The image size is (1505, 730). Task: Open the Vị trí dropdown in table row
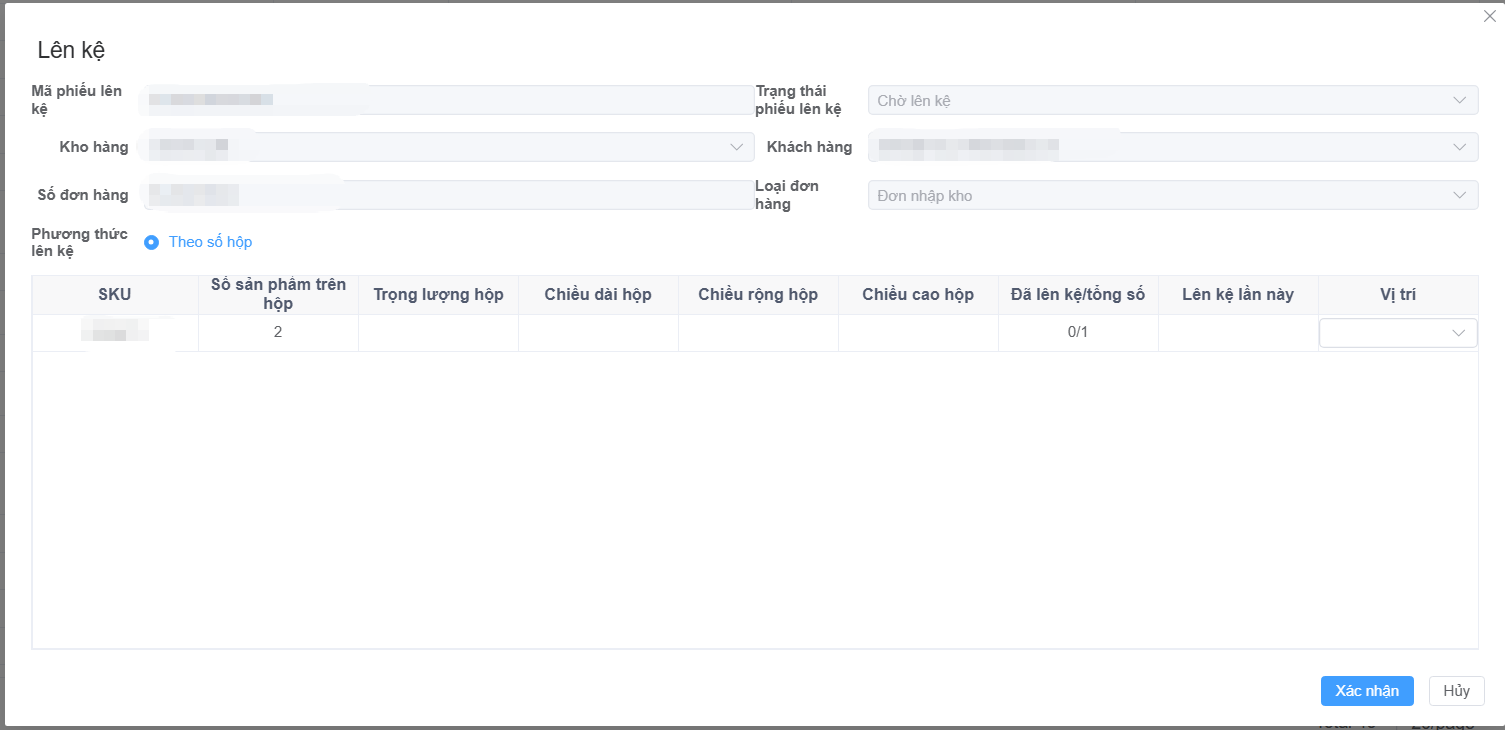coord(1397,333)
